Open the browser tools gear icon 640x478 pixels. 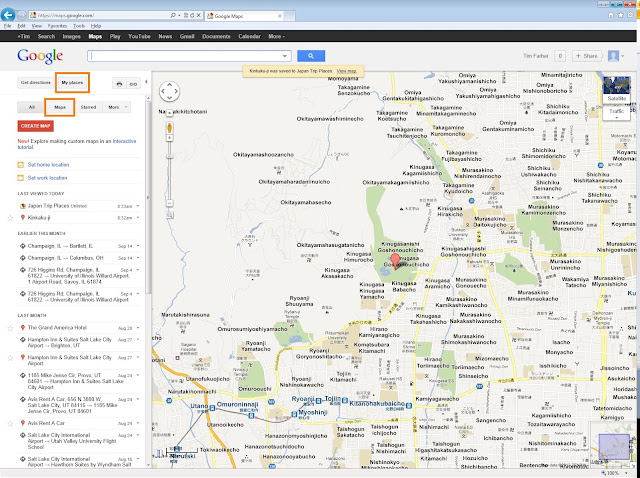point(631,15)
